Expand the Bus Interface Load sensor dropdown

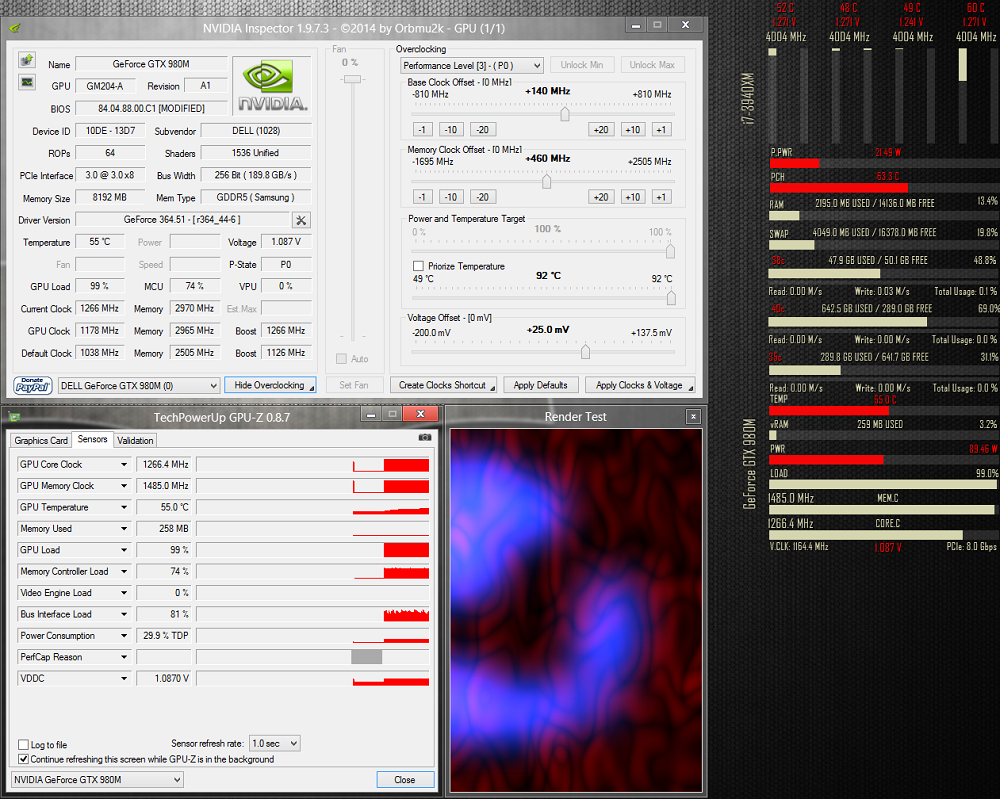124,614
